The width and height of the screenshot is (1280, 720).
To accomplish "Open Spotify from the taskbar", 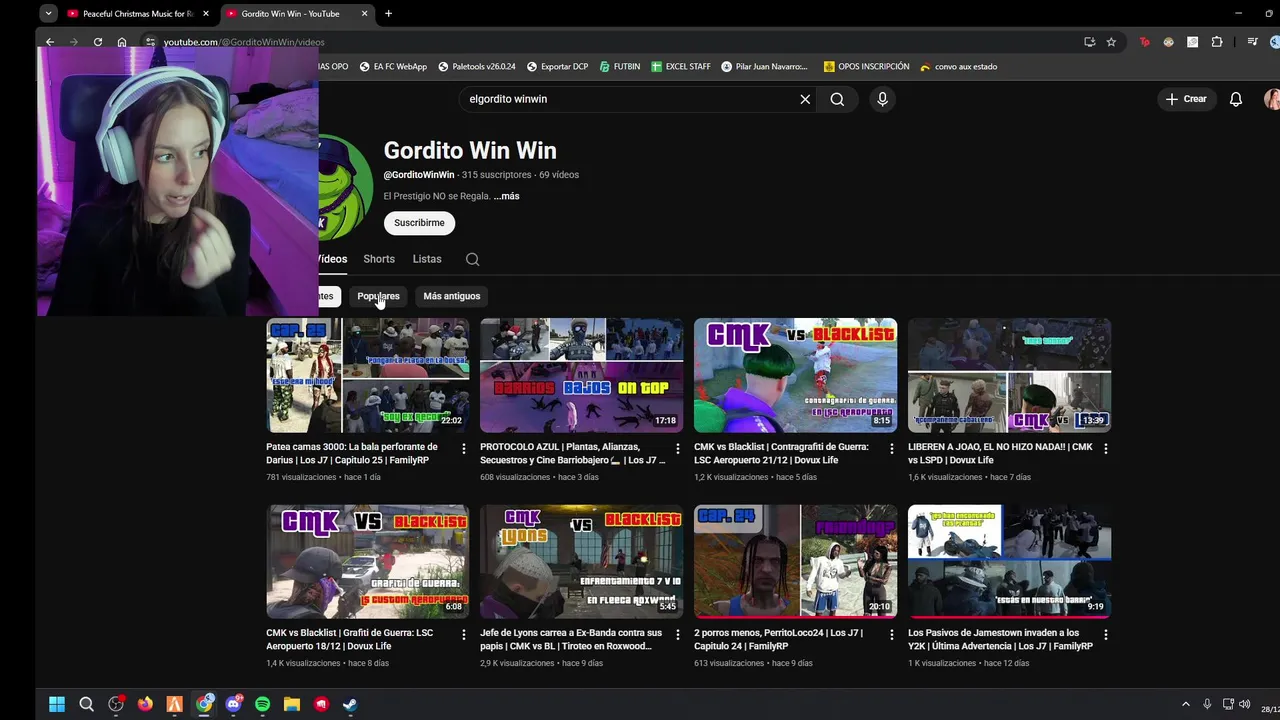I will pos(262,704).
